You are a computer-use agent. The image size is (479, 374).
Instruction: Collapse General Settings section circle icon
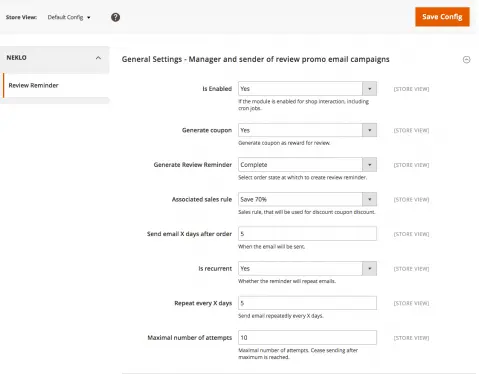(466, 60)
